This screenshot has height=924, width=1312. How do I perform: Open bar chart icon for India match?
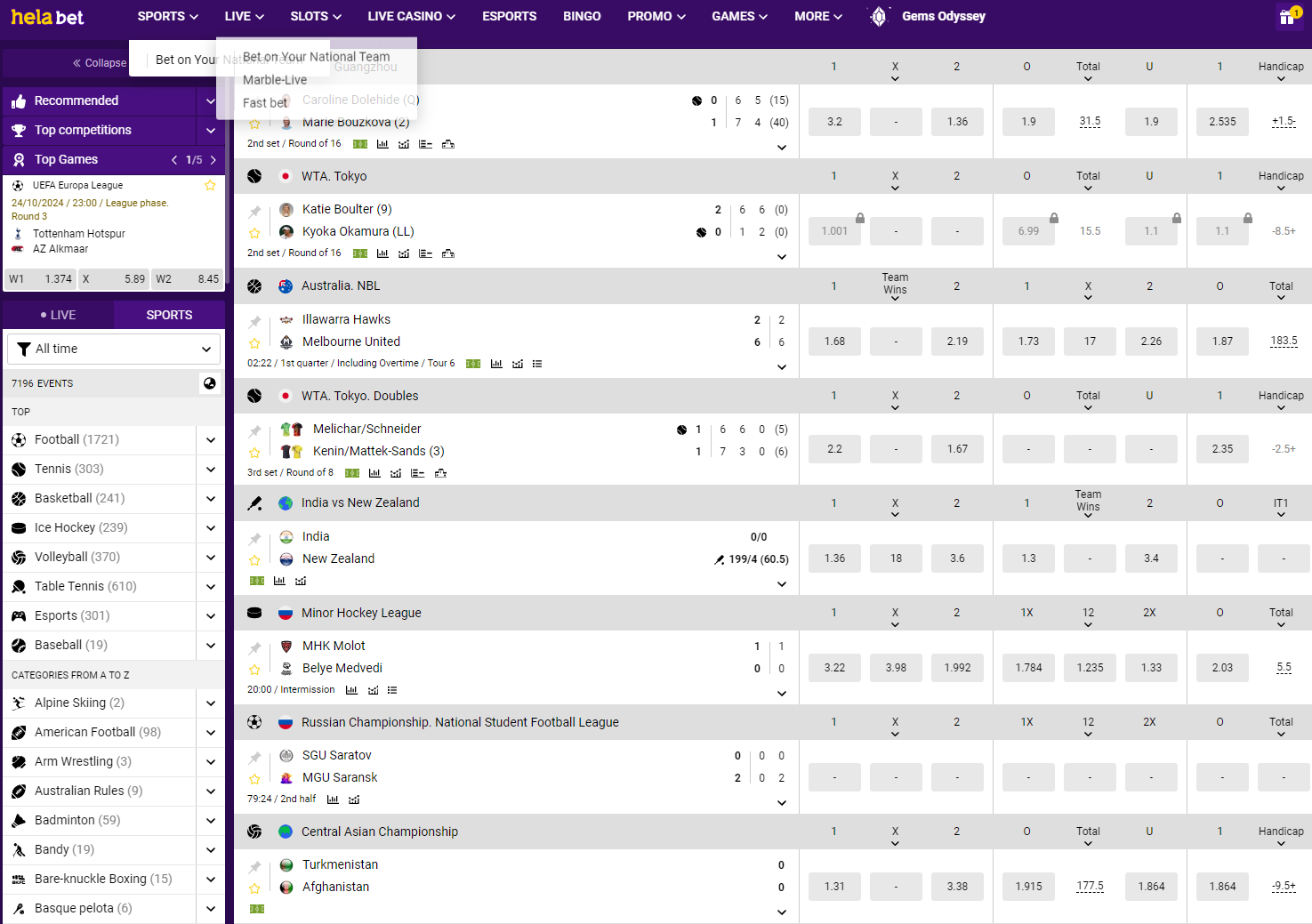coord(279,581)
